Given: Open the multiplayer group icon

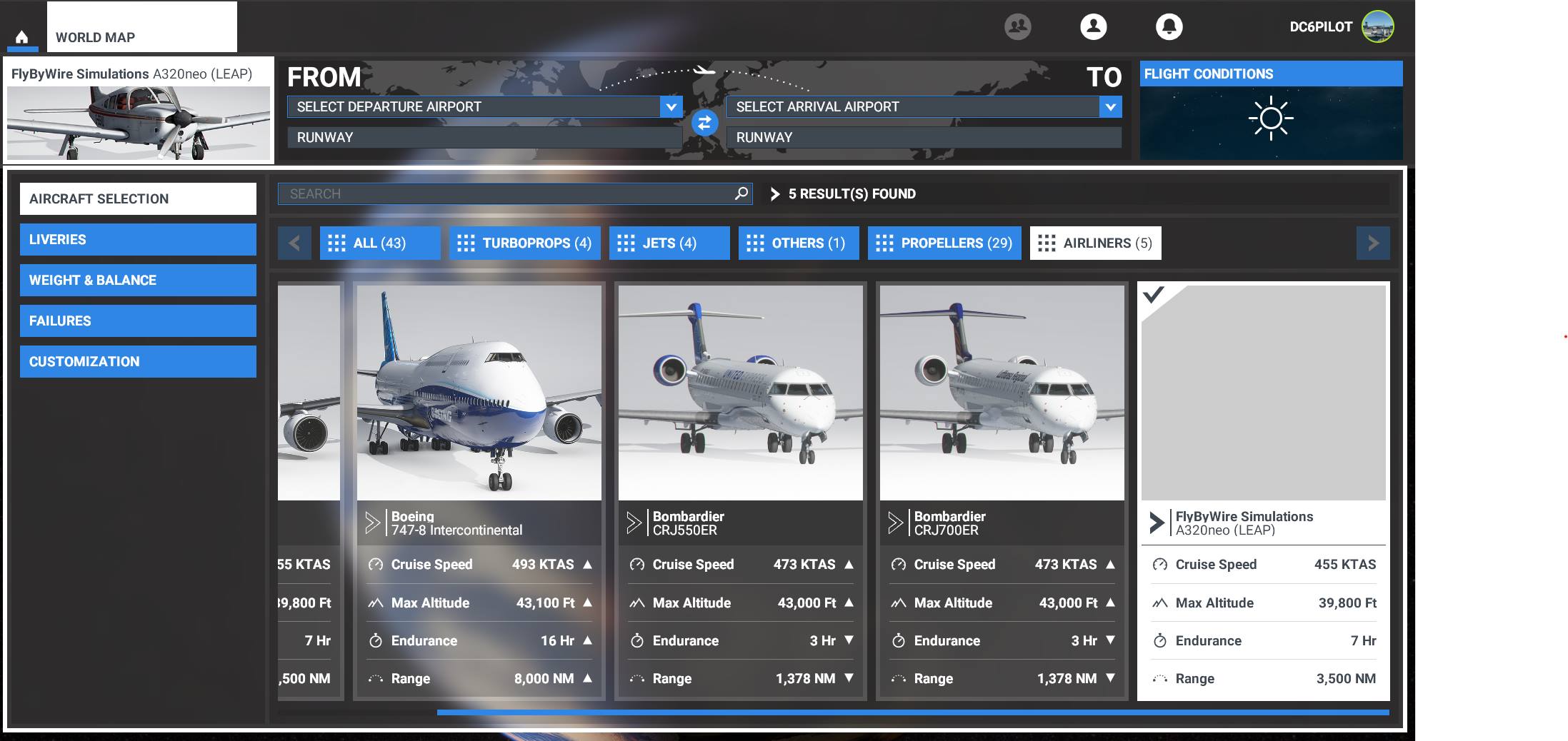Looking at the screenshot, I should [1017, 27].
